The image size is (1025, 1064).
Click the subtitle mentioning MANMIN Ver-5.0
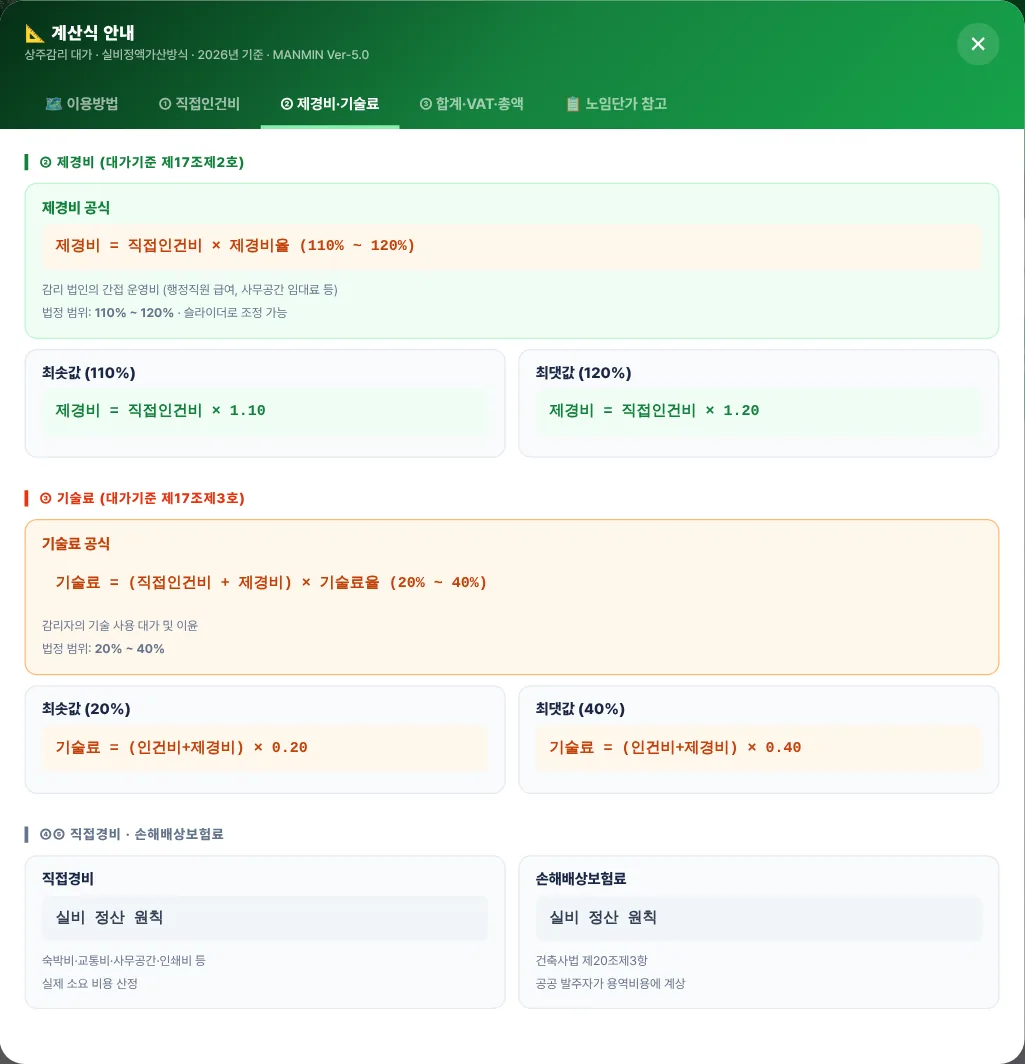(x=197, y=55)
